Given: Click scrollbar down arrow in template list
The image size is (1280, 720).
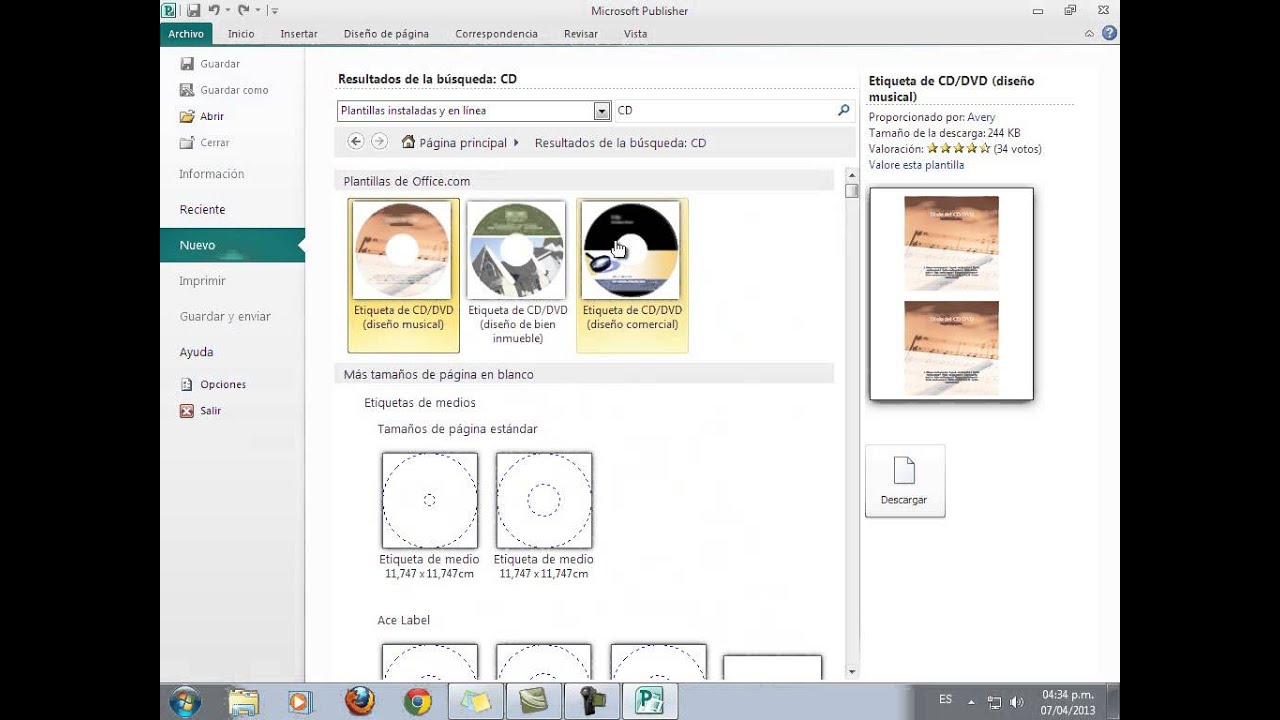Looking at the screenshot, I should pyautogui.click(x=851, y=672).
